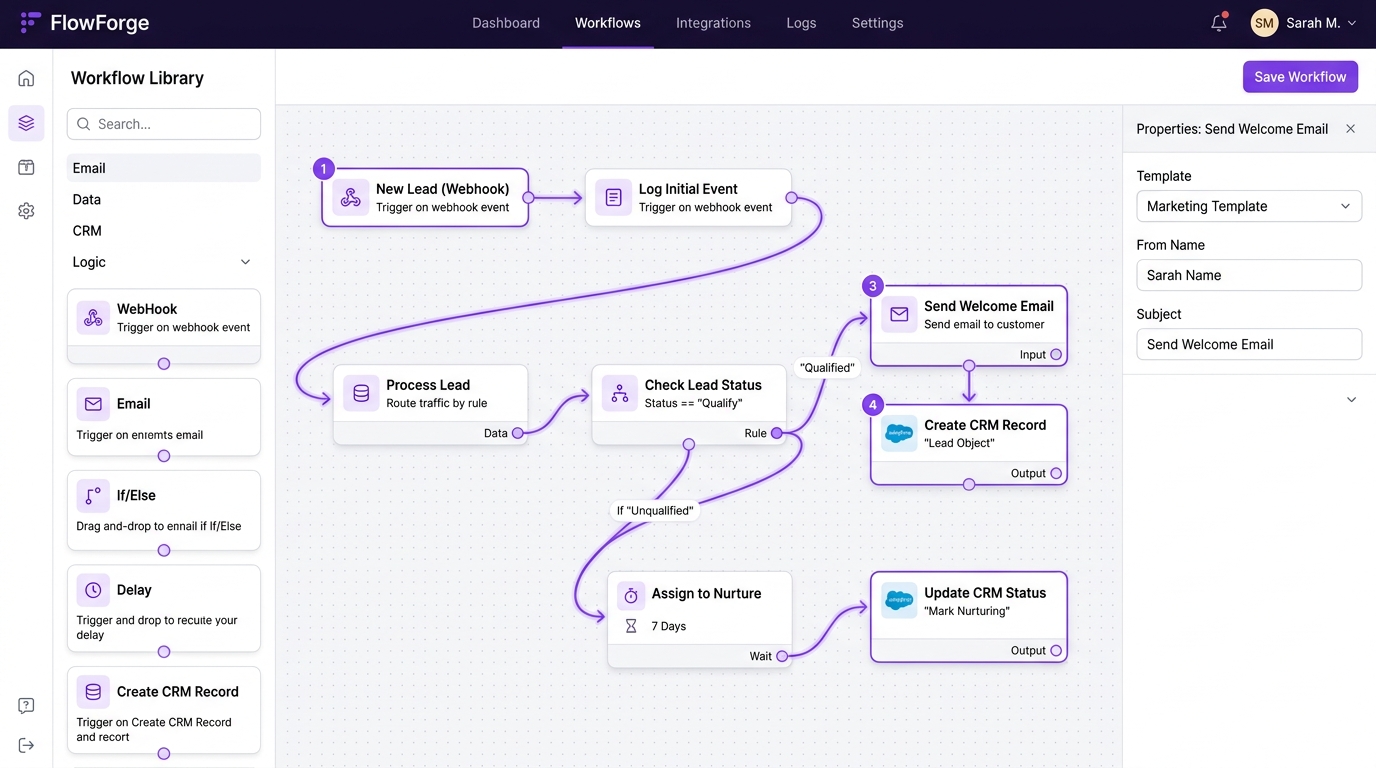This screenshot has height=768, width=1376.
Task: Click the Output port on Create CRM Record
Action: (1056, 473)
